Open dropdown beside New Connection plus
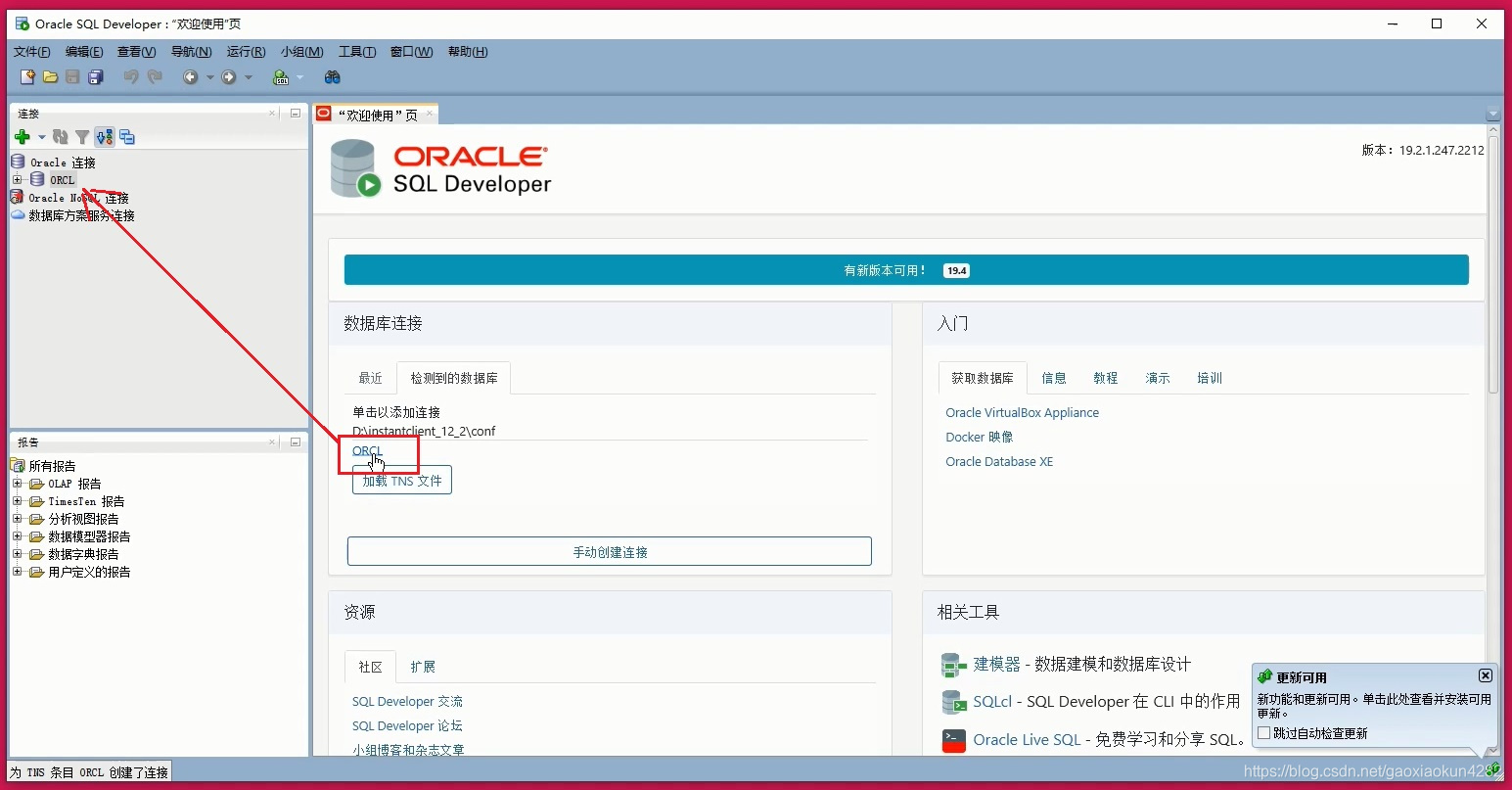Image resolution: width=1512 pixels, height=790 pixels. 41,137
